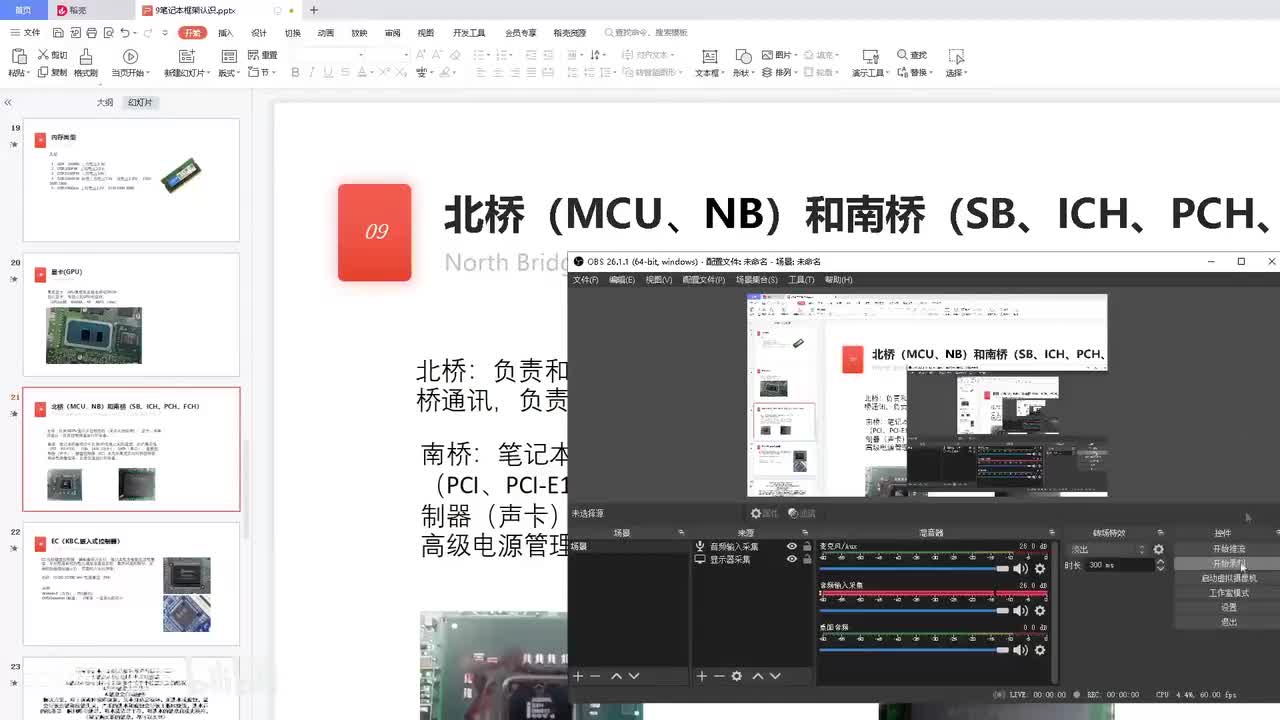Click OBS Start Streaming (开始推流) button
Screen dimensions: 1280x720
click(x=1229, y=549)
